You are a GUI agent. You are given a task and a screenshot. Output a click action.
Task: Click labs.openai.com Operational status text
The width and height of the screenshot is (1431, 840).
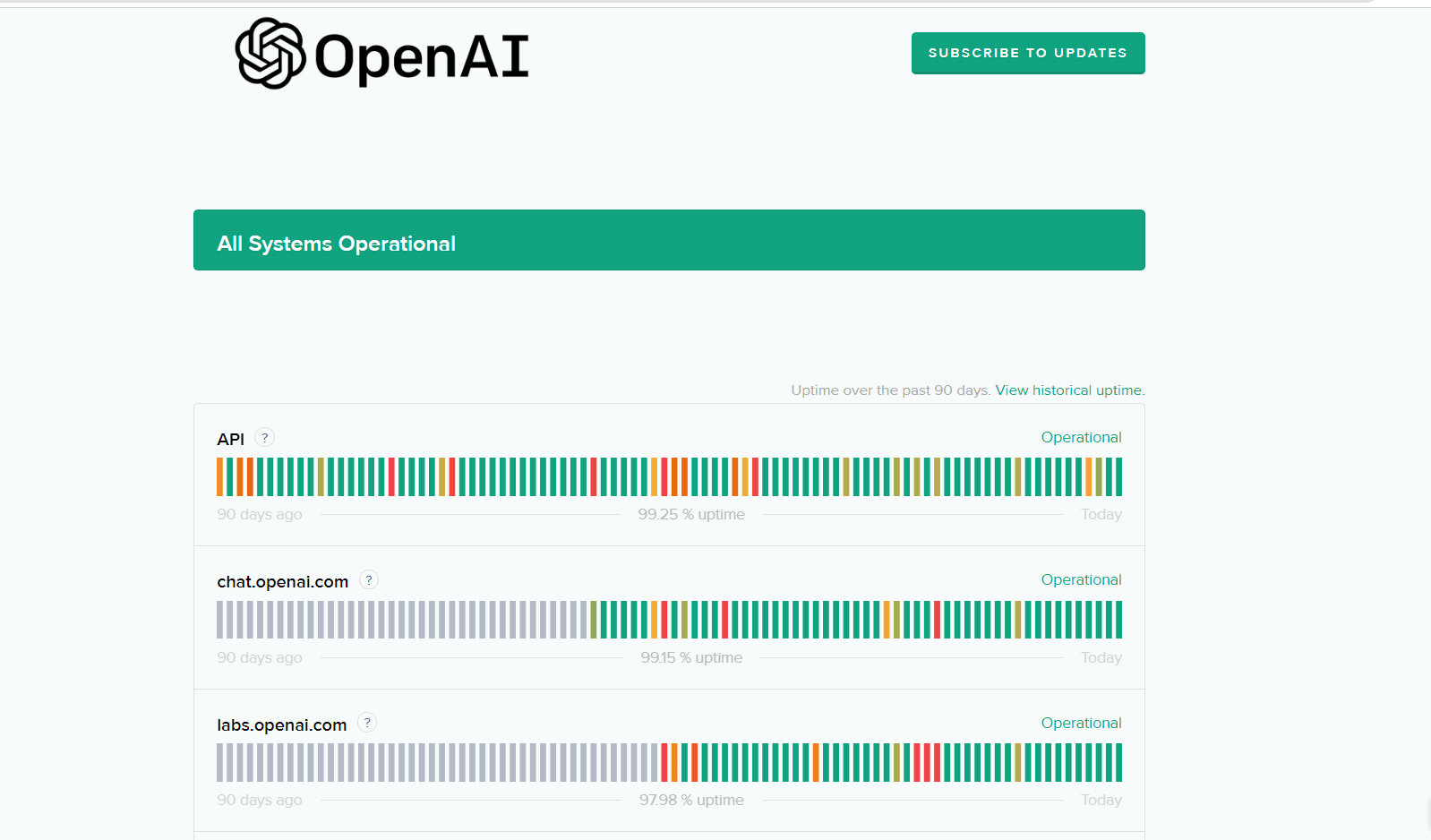[1081, 723]
